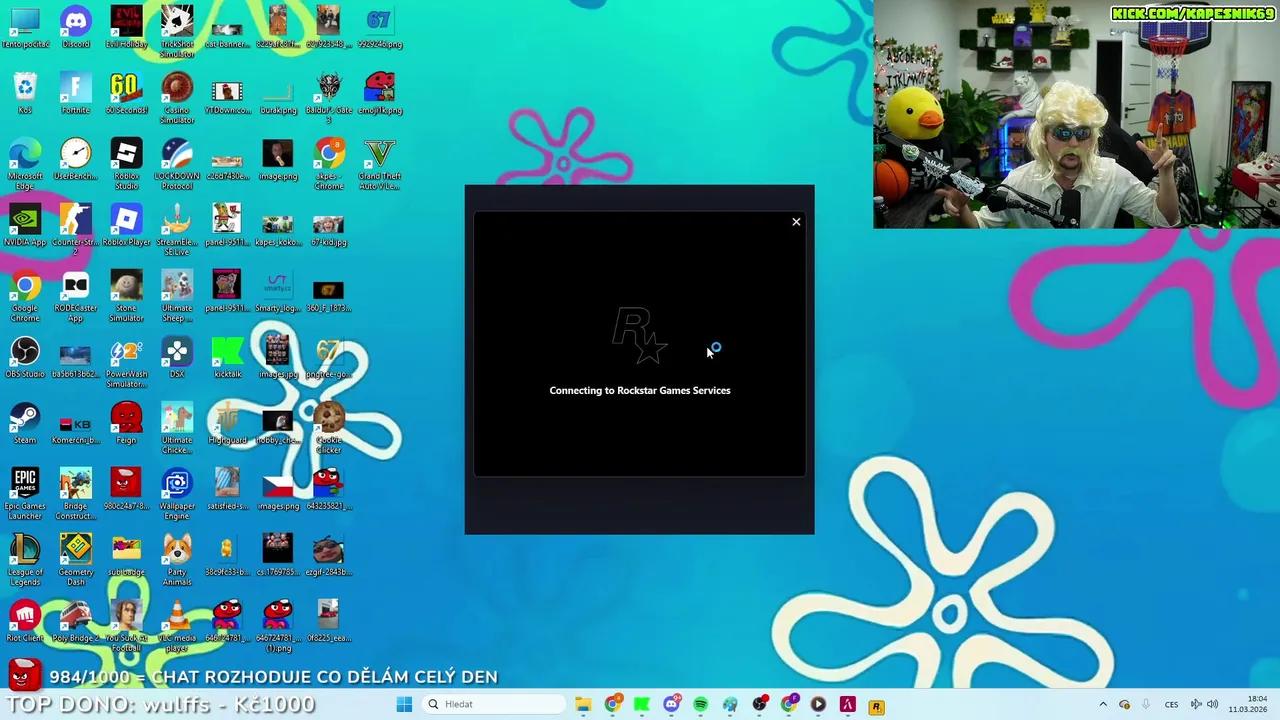The height and width of the screenshot is (720, 1280).
Task: Switch to Spotify in the taskbar
Action: 700,704
